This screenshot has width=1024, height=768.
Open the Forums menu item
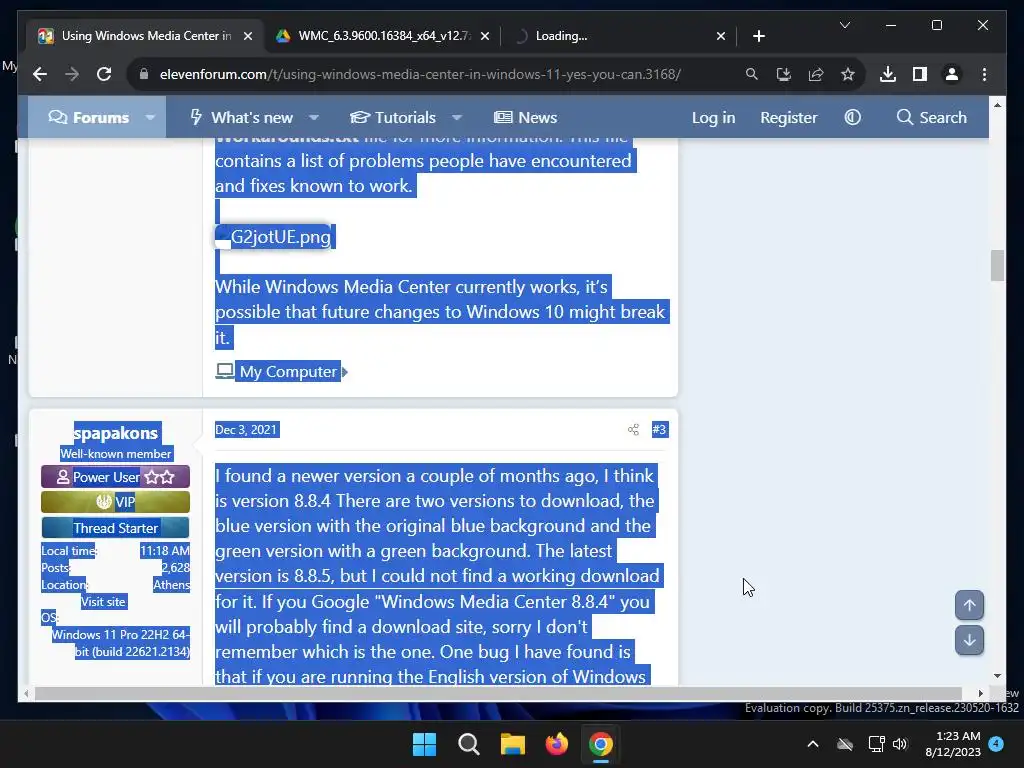coord(89,118)
